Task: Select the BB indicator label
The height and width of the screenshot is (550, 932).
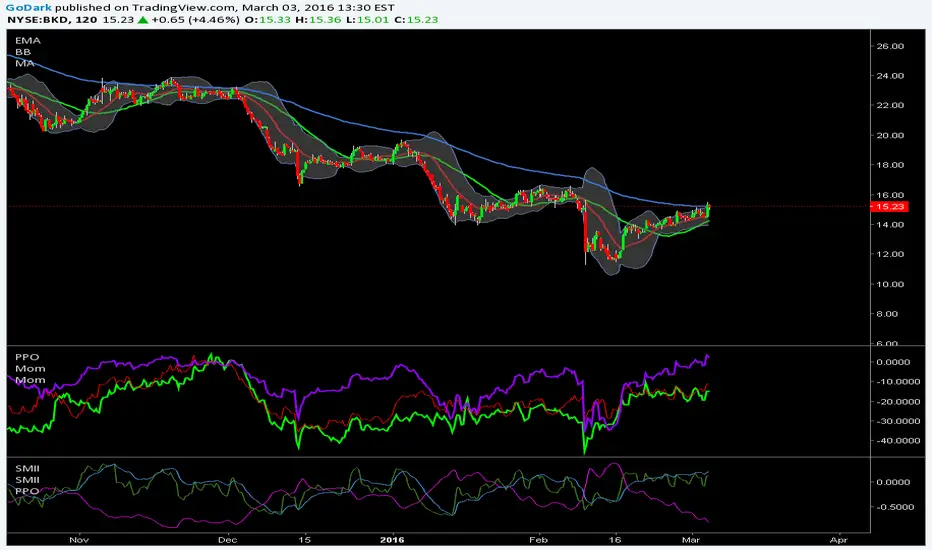Action: (x=23, y=52)
